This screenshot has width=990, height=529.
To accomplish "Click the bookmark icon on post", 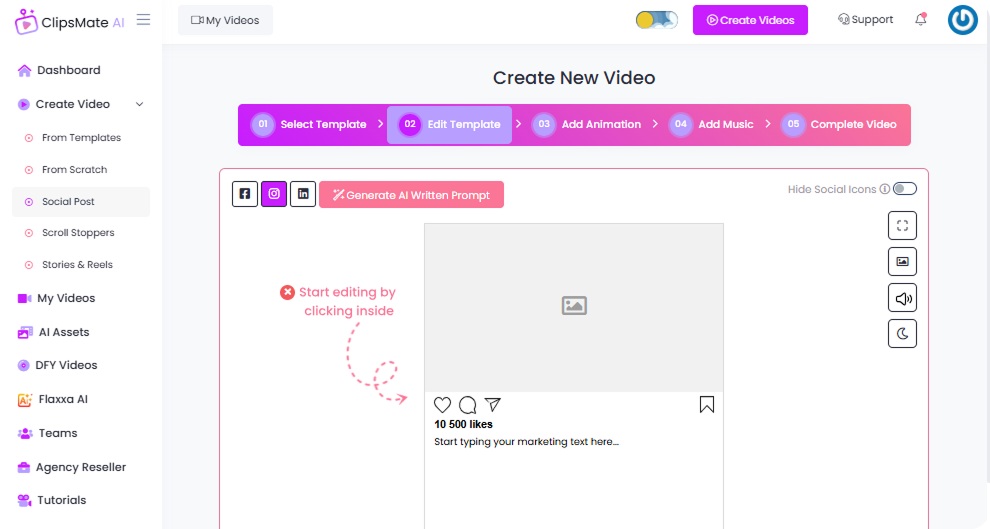I will click(x=707, y=405).
